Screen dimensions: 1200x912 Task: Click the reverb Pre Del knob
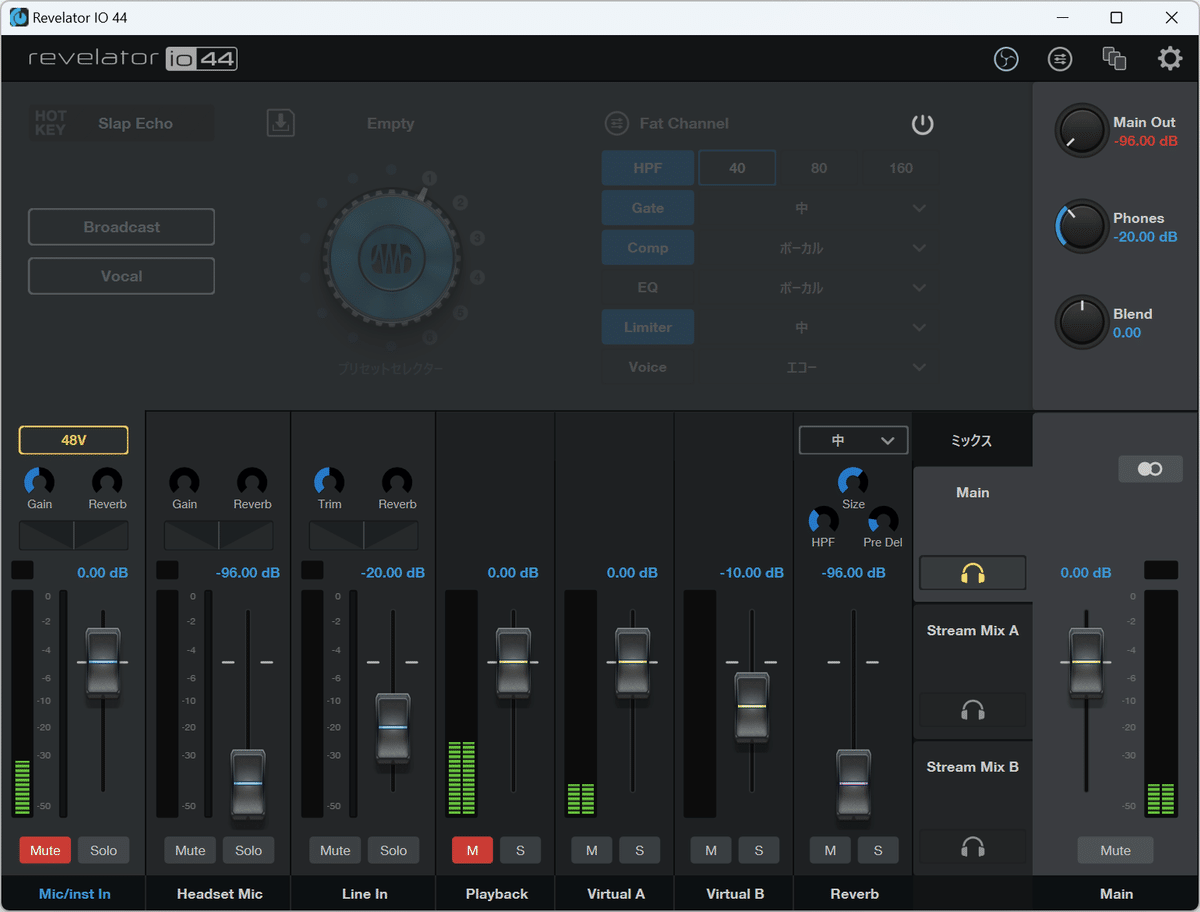(883, 520)
